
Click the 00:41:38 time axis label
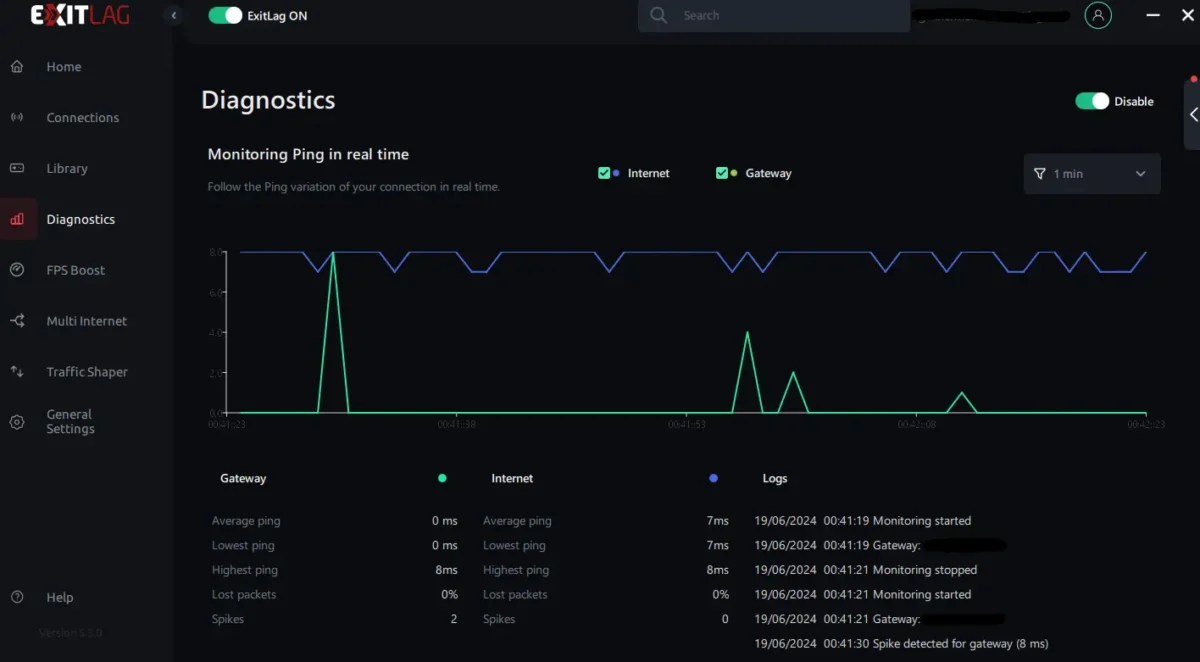tap(456, 424)
